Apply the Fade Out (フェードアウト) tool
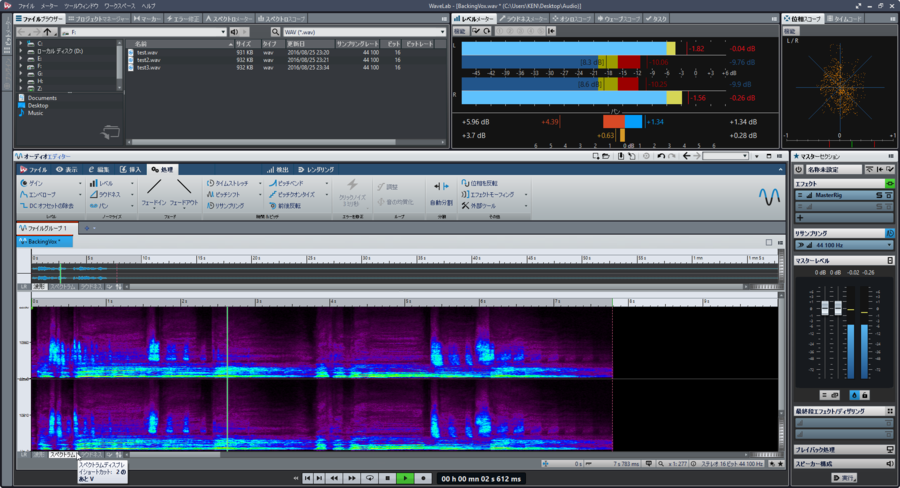900x488 pixels. click(x=184, y=193)
